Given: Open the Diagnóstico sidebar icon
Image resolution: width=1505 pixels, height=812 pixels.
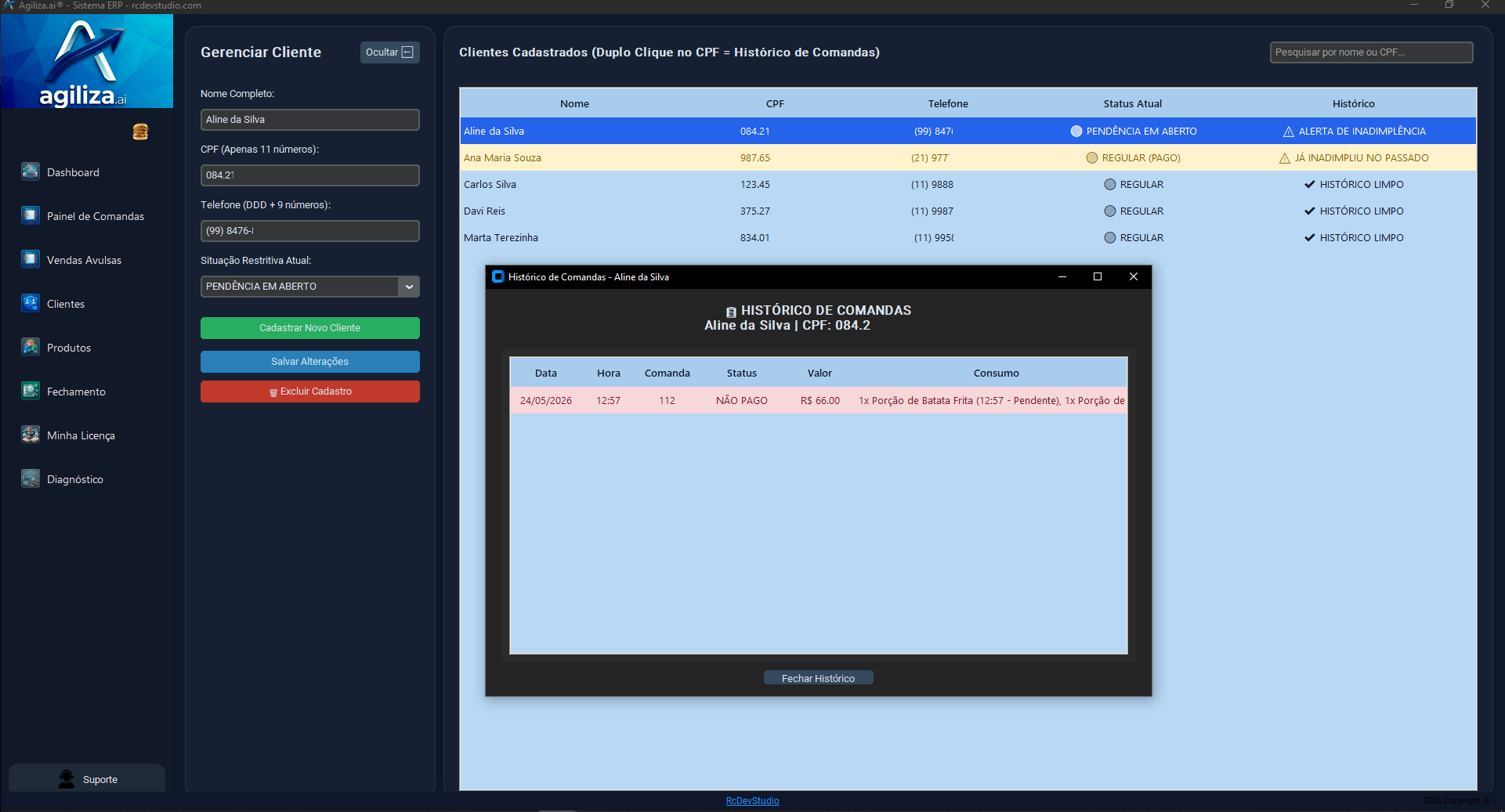Looking at the screenshot, I should click(31, 478).
